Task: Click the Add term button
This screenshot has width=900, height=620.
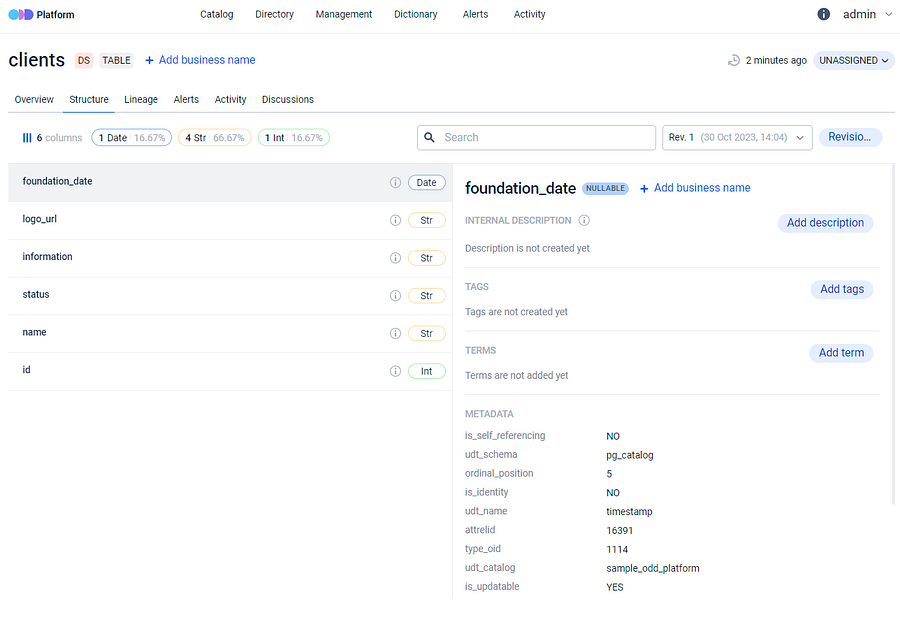Action: 840,353
